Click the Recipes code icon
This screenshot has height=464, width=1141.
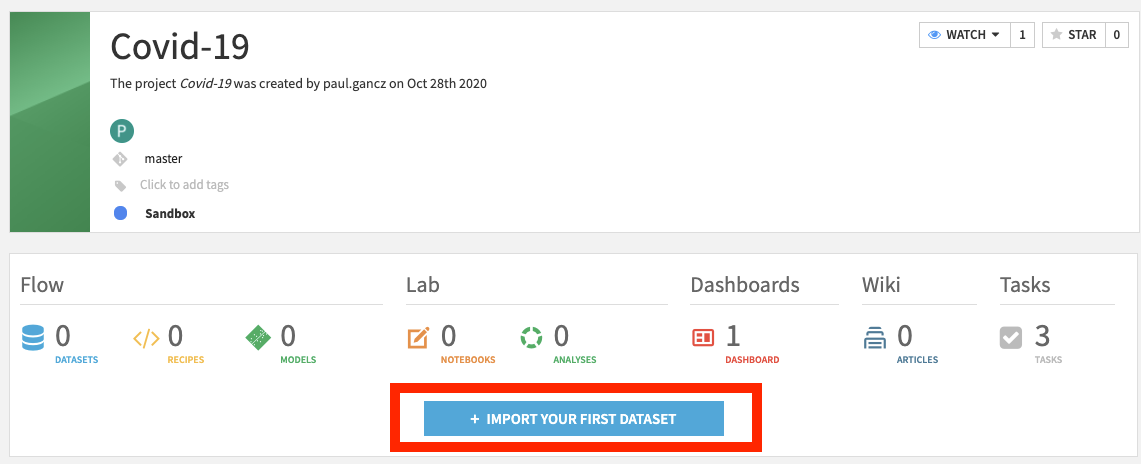click(x=146, y=339)
